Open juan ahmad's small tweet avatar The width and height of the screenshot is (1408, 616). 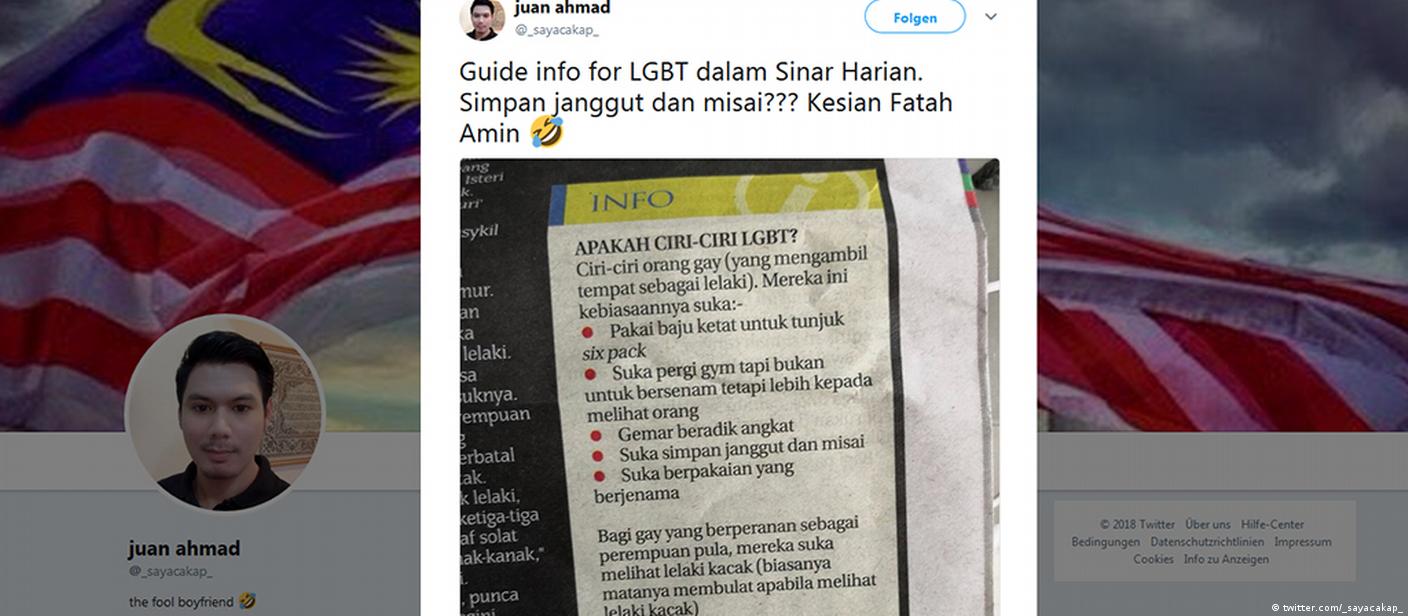[482, 17]
